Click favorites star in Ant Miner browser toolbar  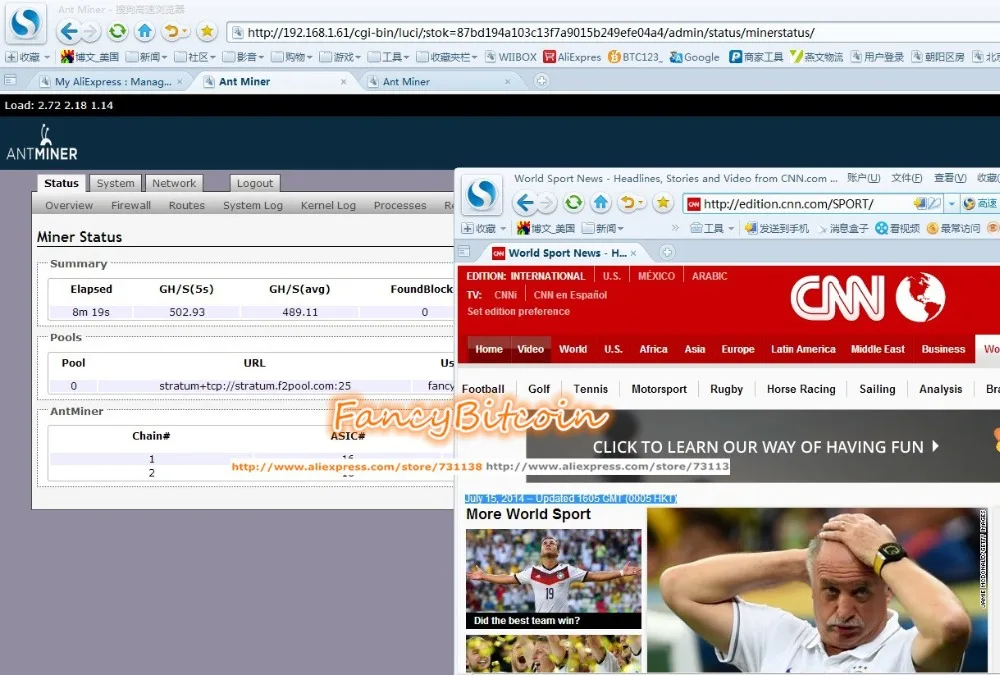tap(207, 31)
